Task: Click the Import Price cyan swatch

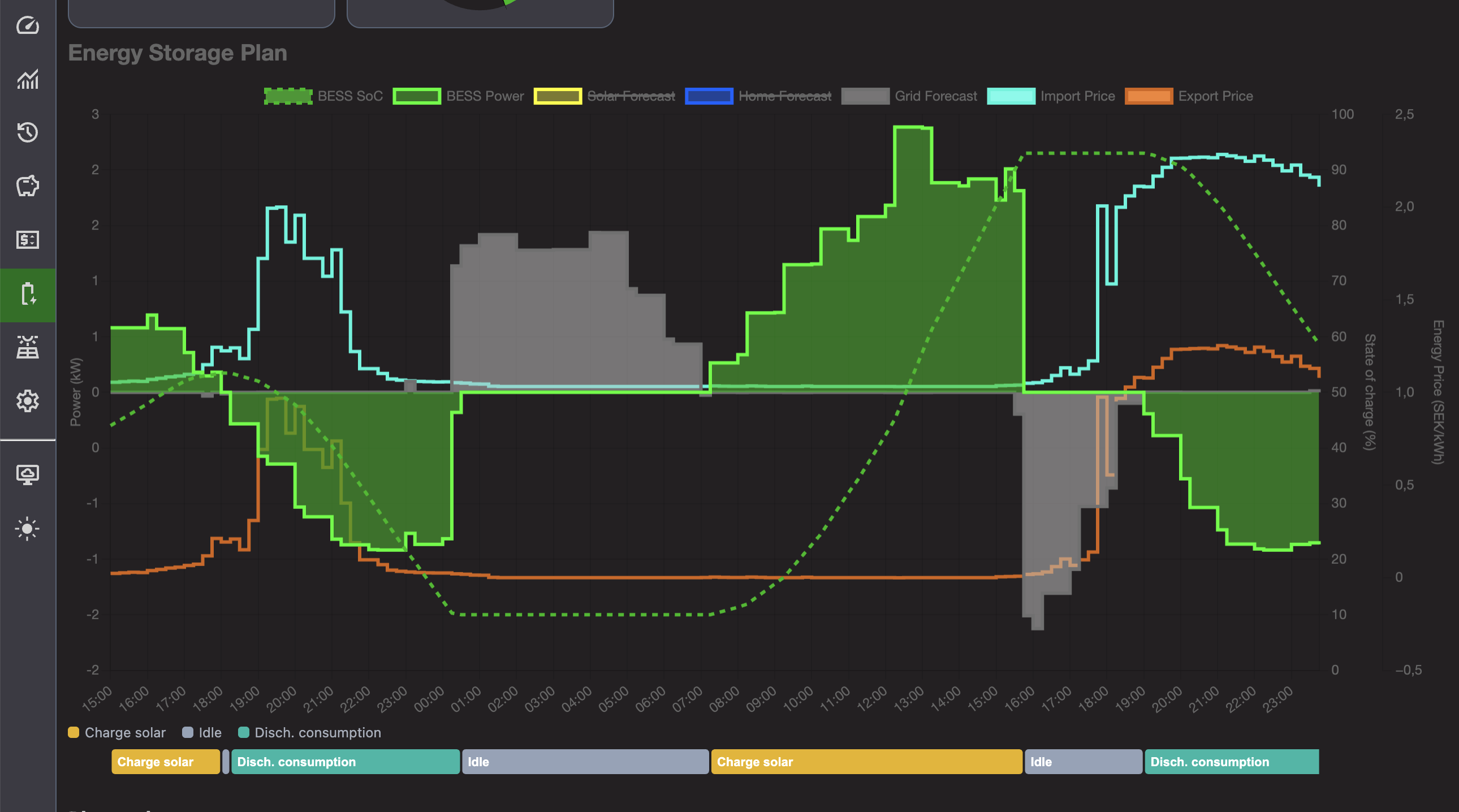Action: (1011, 96)
